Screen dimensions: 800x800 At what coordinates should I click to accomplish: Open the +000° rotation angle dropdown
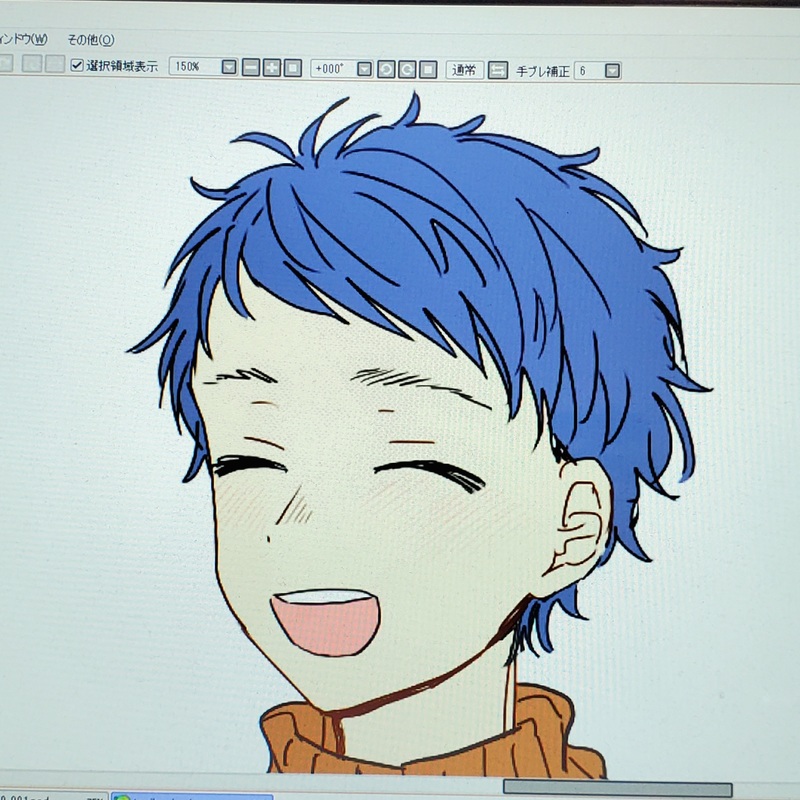coord(364,68)
